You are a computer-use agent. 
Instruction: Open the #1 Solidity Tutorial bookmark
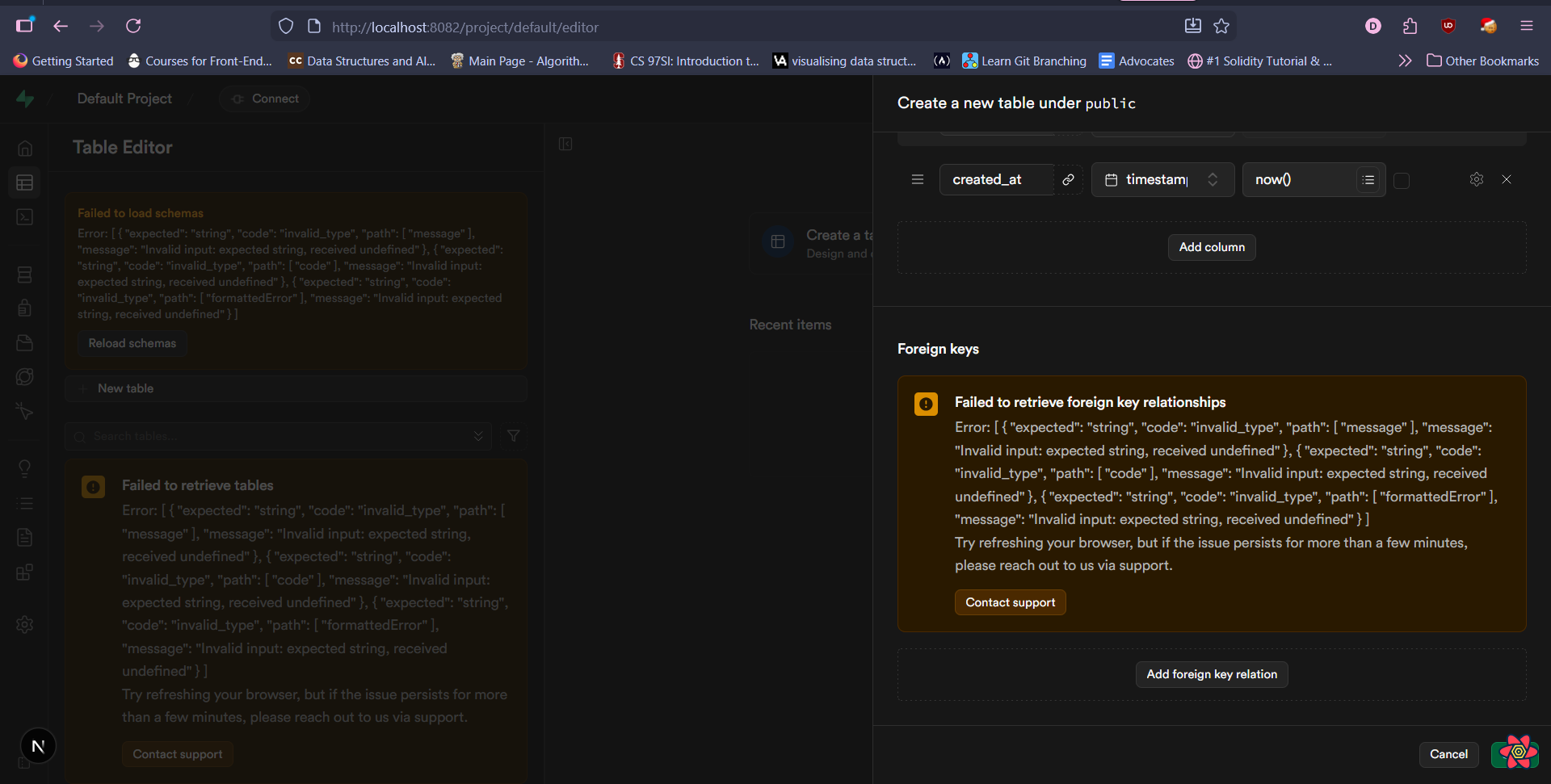(1259, 61)
